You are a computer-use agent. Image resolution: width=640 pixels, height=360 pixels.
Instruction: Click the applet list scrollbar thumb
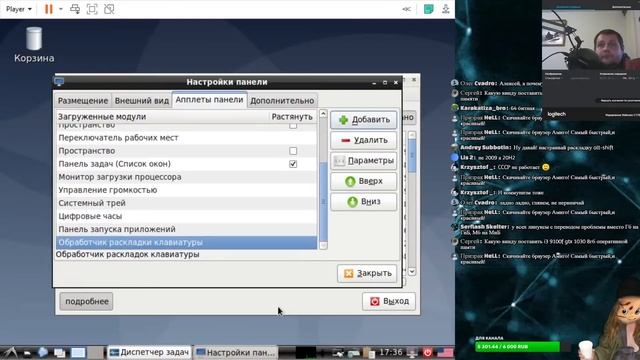(x=323, y=201)
